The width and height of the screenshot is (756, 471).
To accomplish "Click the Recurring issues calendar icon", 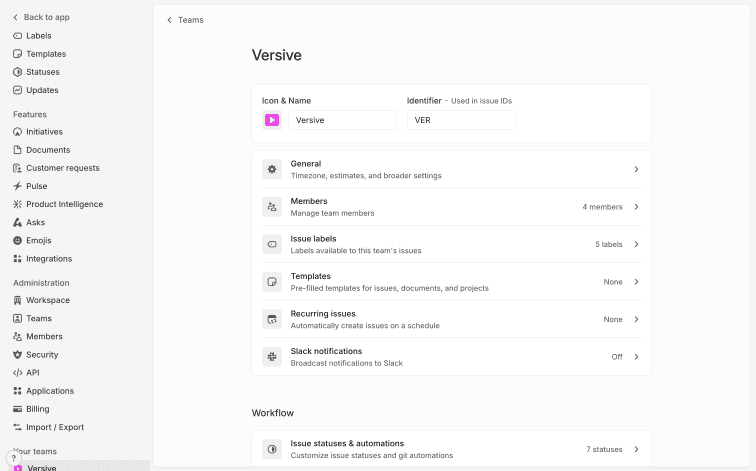I will pyautogui.click(x=272, y=319).
